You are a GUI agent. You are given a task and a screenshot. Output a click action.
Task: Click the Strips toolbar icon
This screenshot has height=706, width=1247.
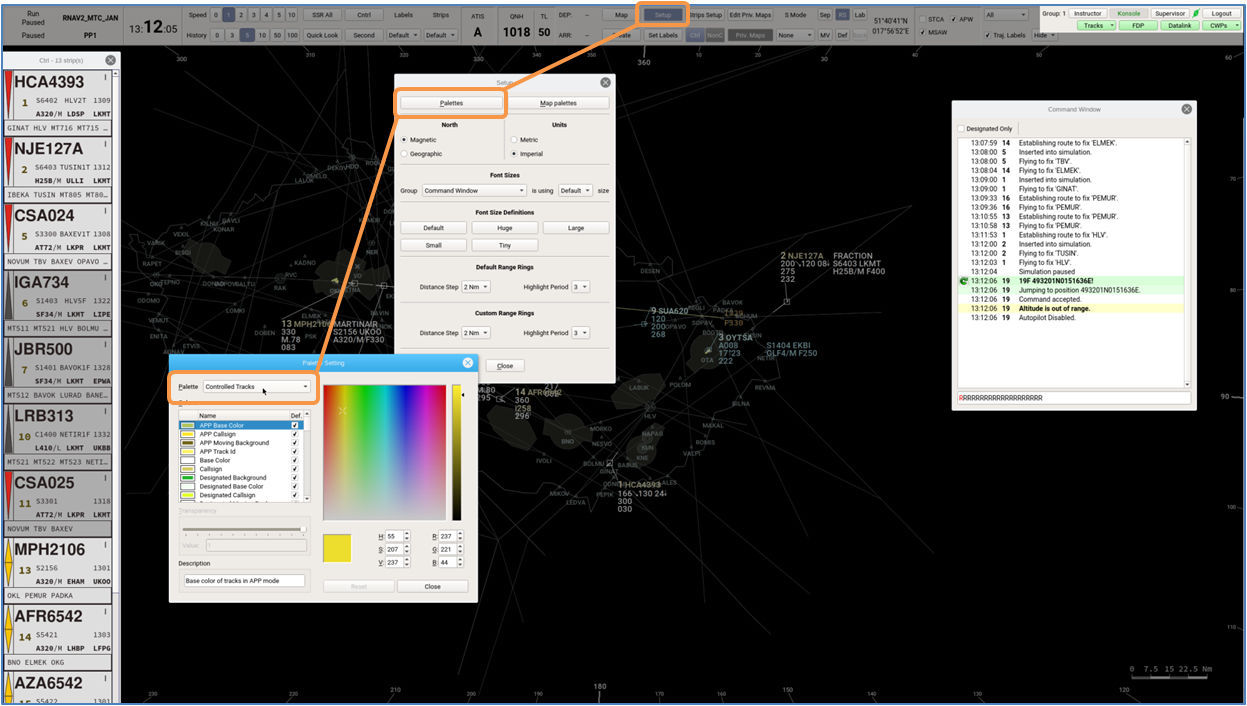click(441, 14)
